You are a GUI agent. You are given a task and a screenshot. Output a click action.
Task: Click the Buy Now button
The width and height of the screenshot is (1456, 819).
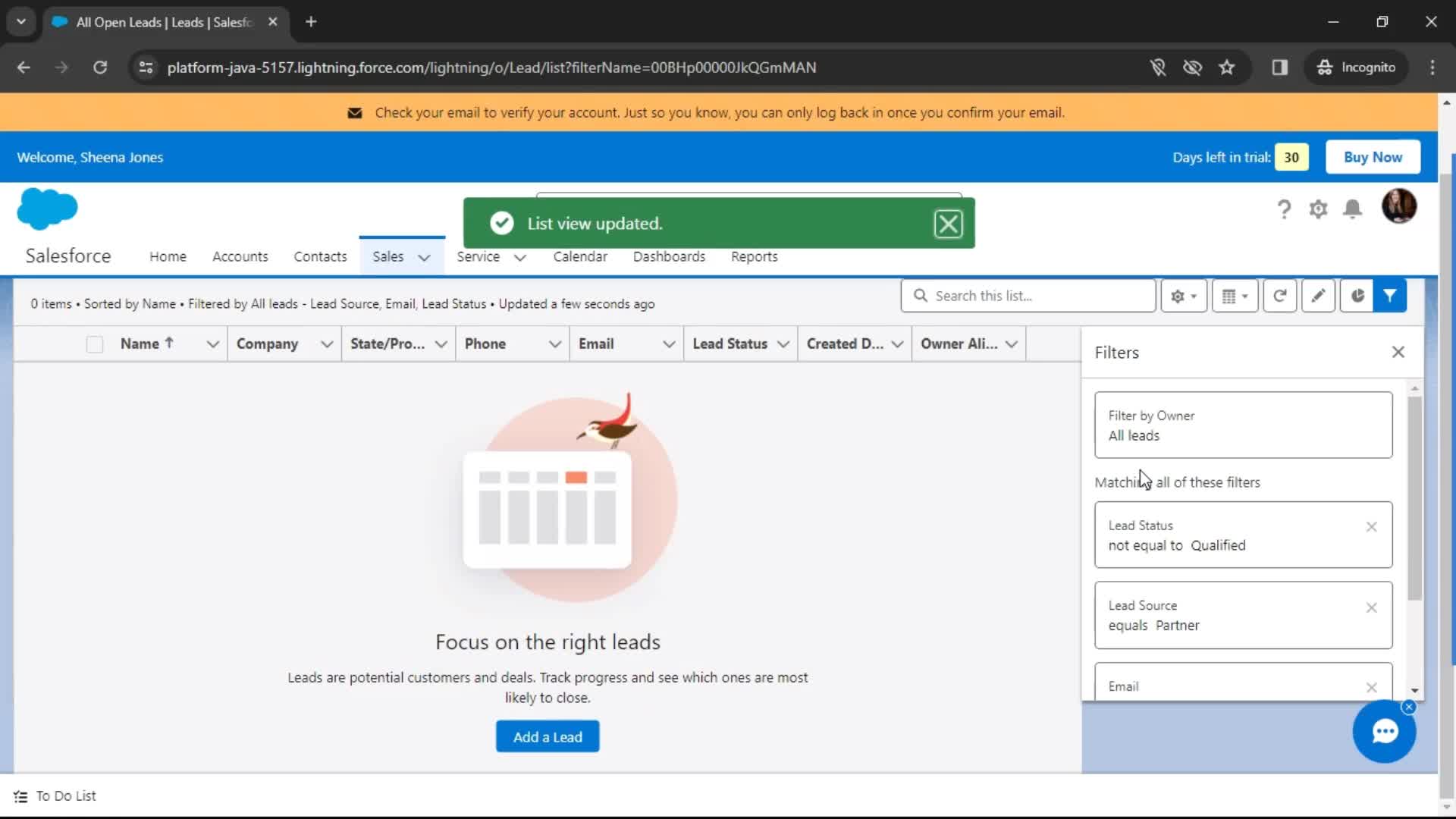pos(1373,157)
